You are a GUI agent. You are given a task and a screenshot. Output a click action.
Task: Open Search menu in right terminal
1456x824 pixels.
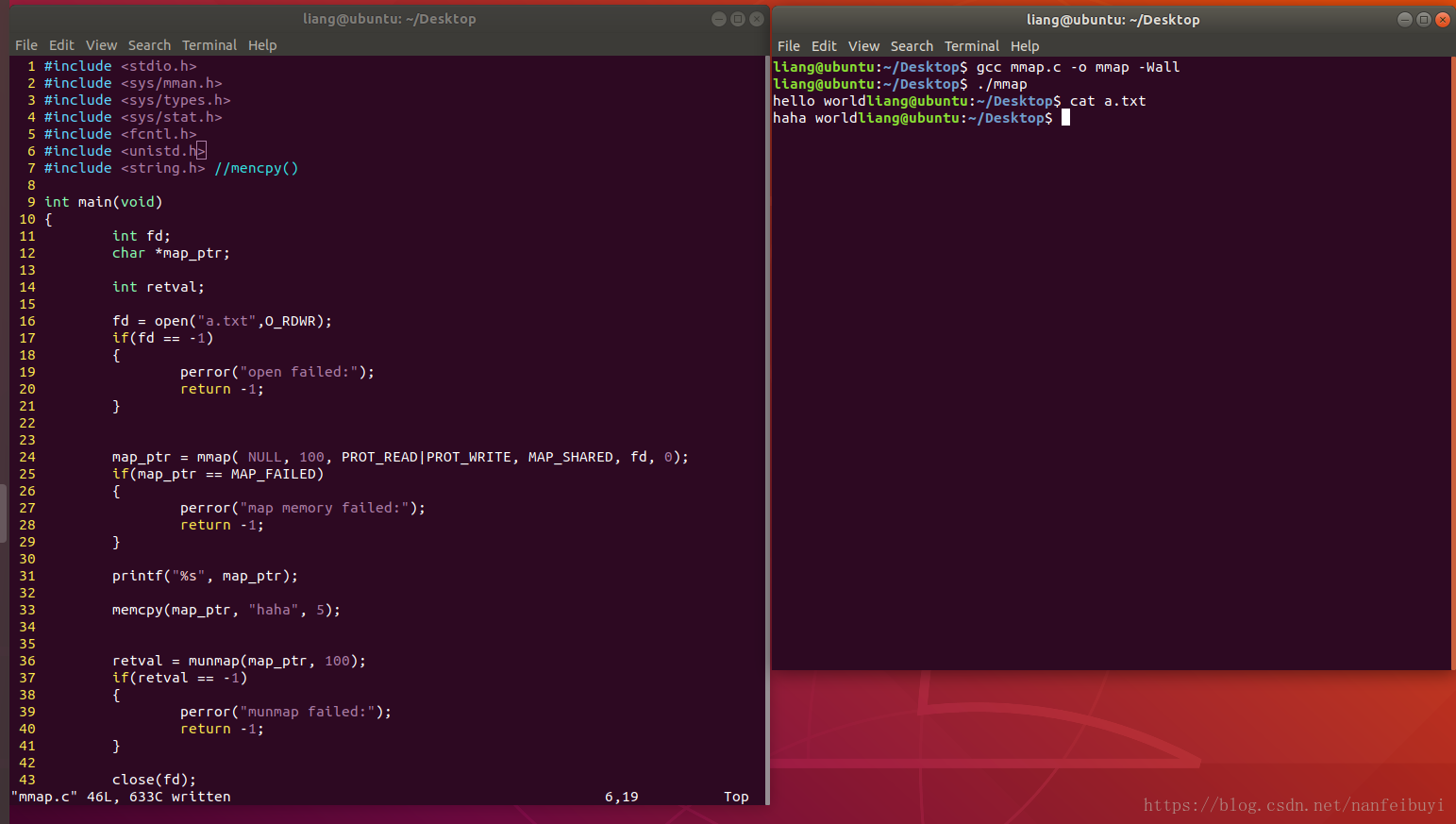click(x=912, y=46)
